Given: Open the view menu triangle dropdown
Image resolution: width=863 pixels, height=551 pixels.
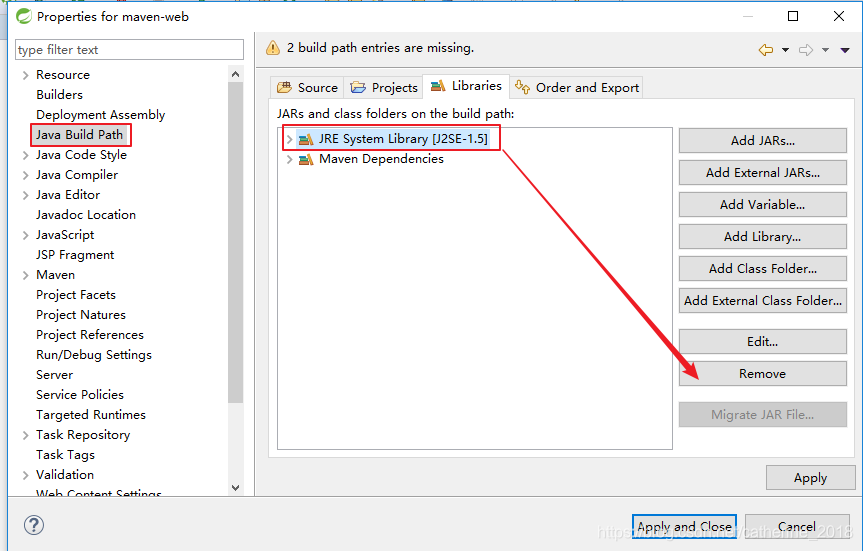Looking at the screenshot, I should (x=845, y=50).
